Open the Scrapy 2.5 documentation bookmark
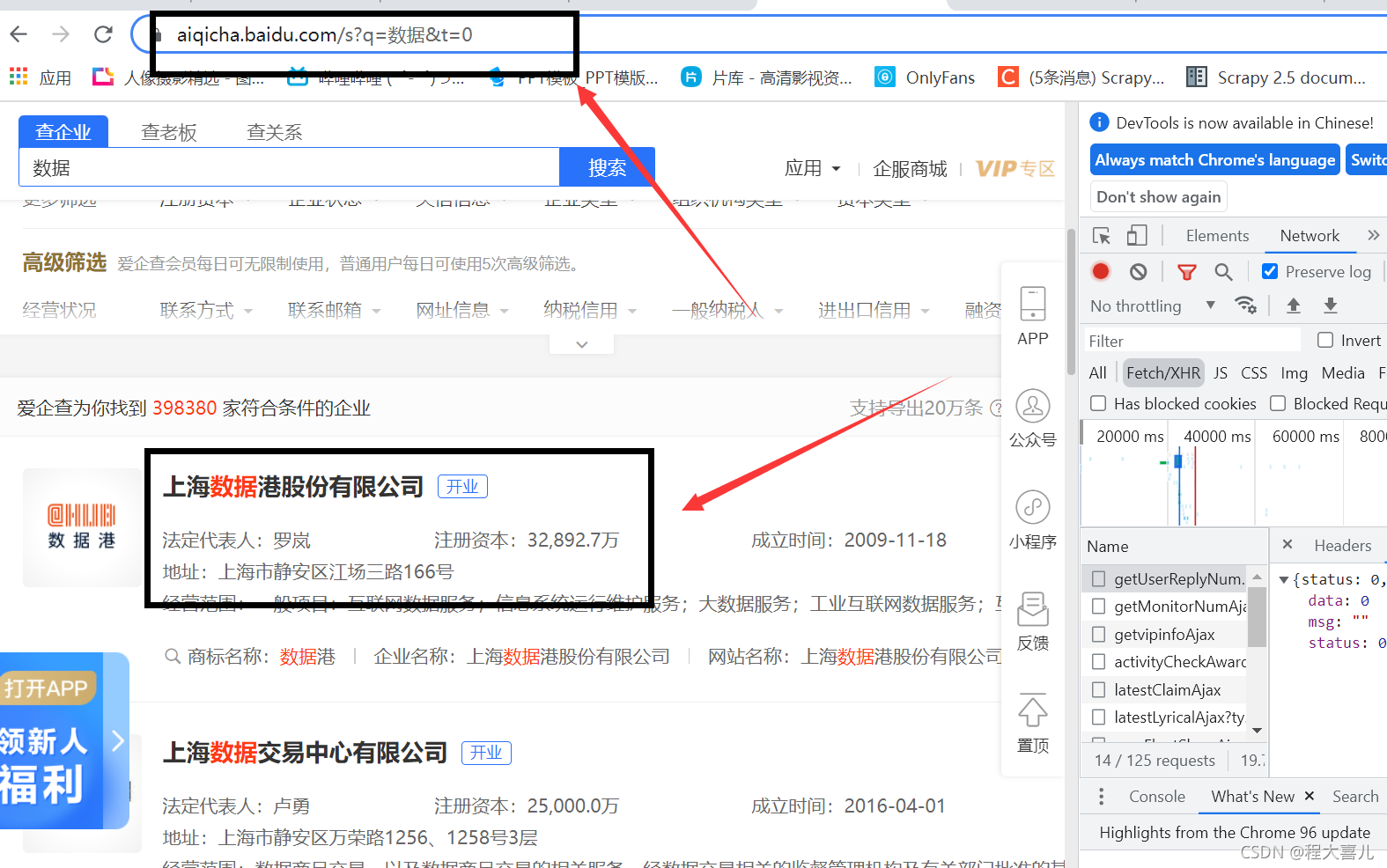This screenshot has width=1387, height=868. click(x=1276, y=77)
